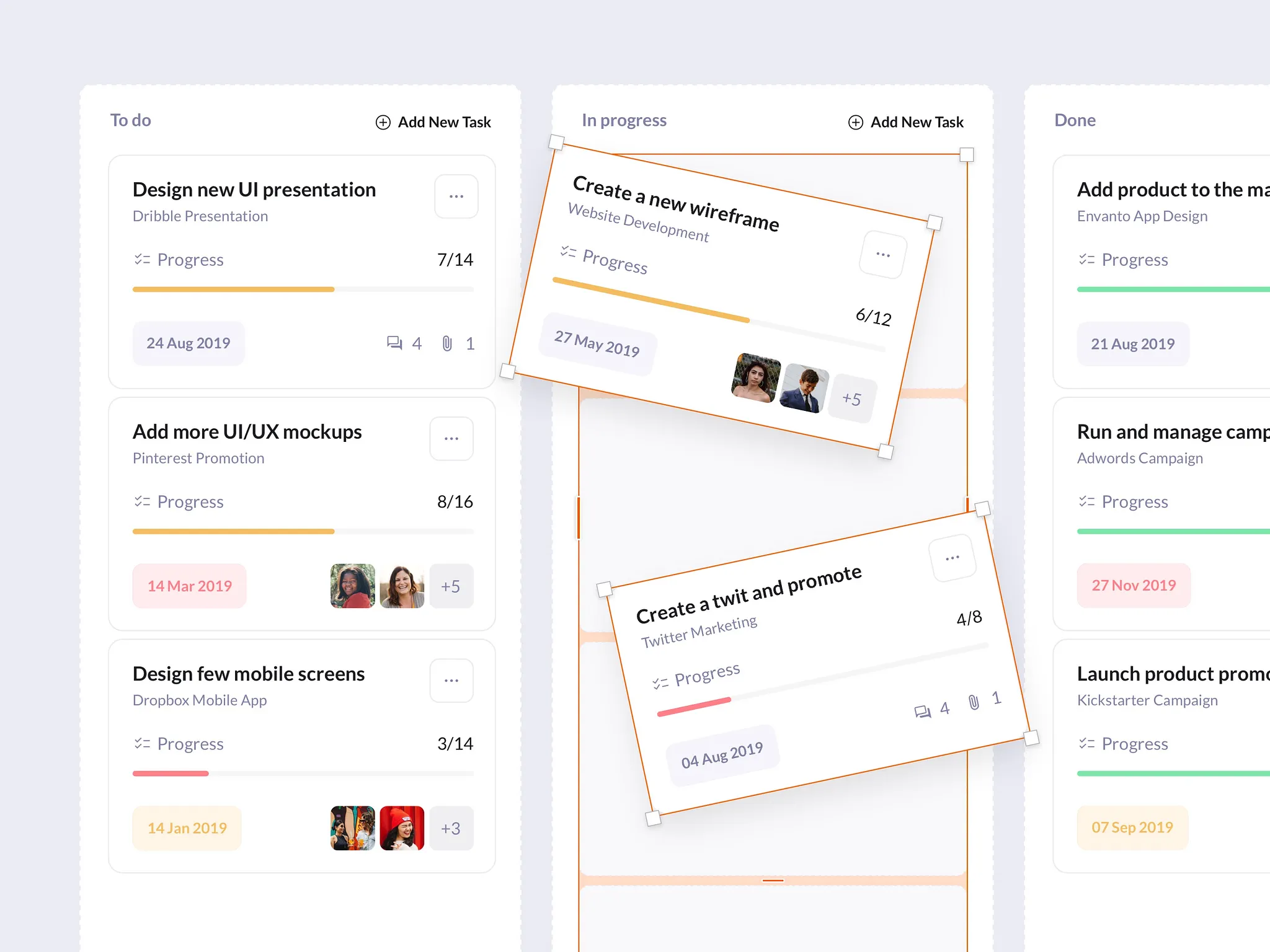This screenshot has height=952, width=1270.
Task: Click the 24 Aug 2019 date badge
Action: [189, 343]
